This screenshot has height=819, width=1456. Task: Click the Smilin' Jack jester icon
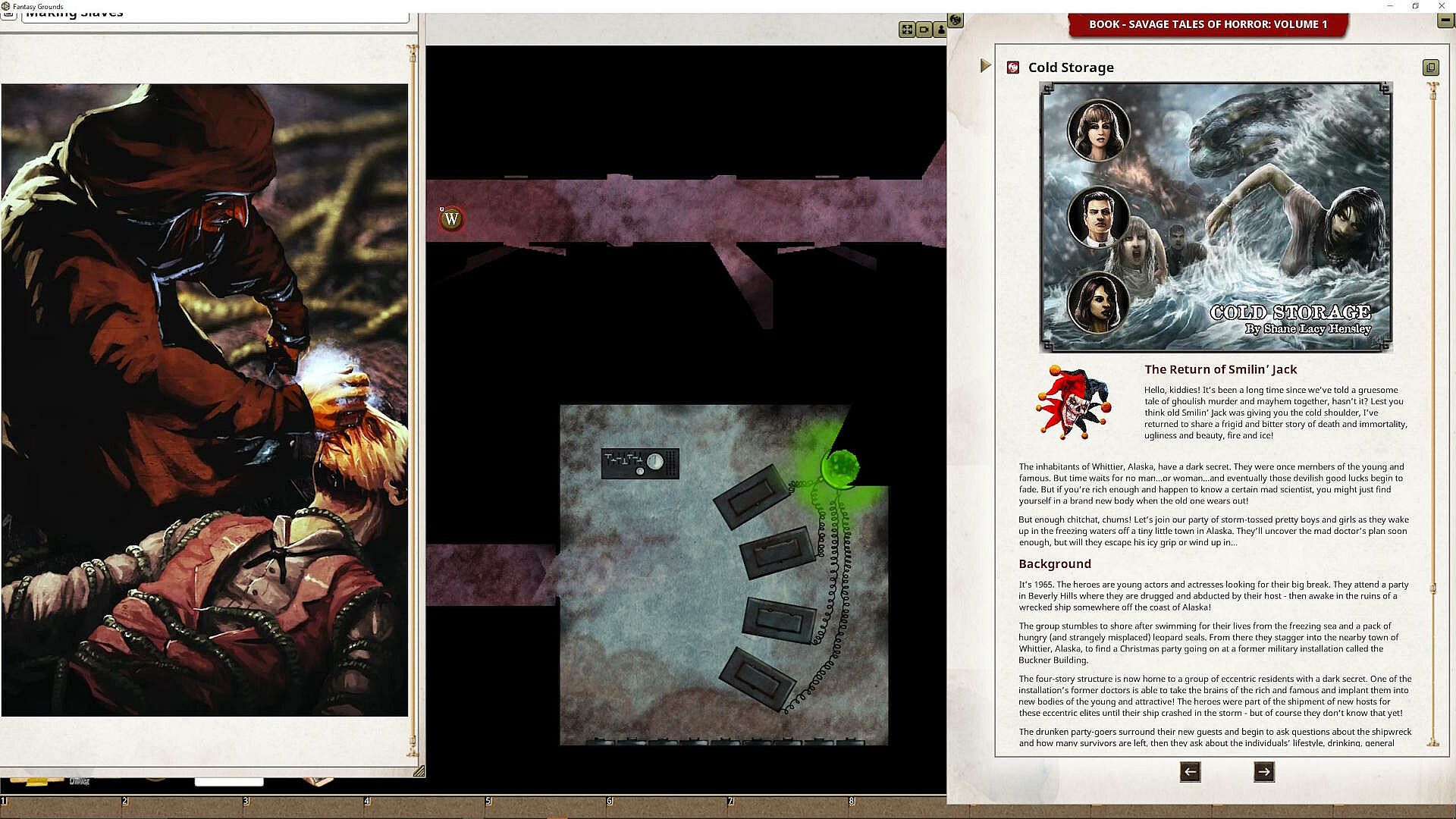coord(1073,403)
